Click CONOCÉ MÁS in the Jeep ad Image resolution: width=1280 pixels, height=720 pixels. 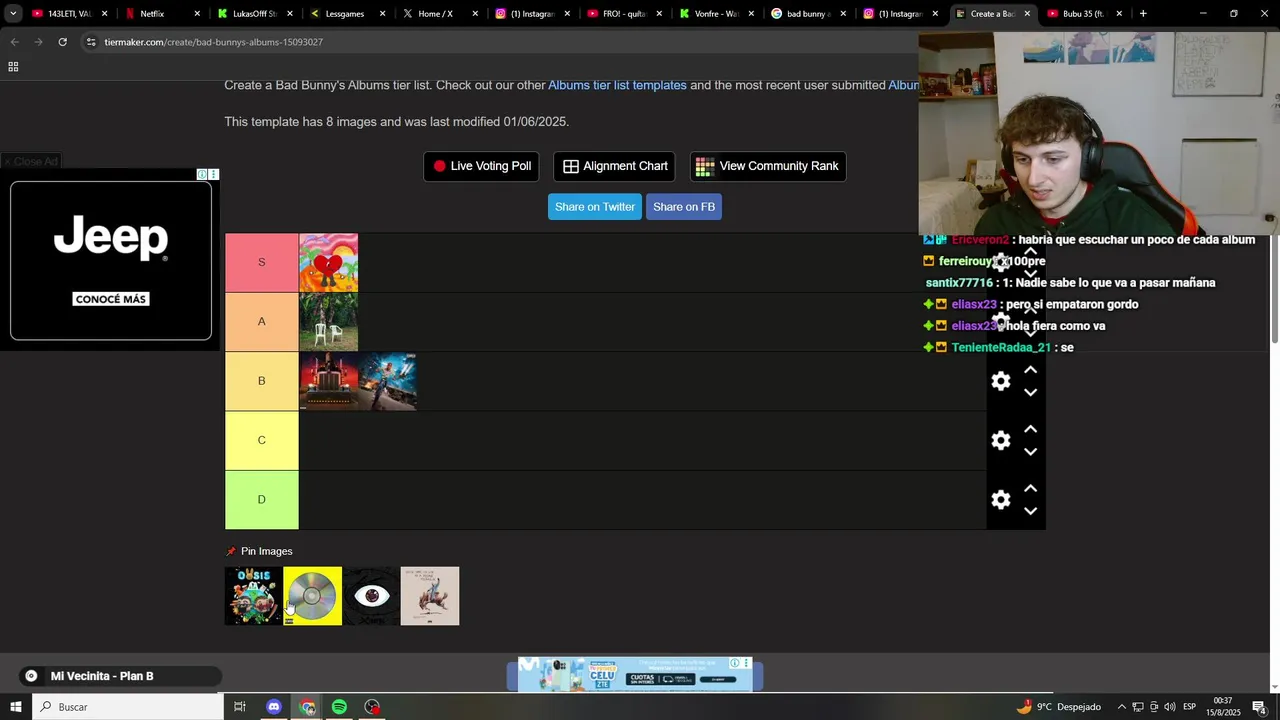[111, 299]
